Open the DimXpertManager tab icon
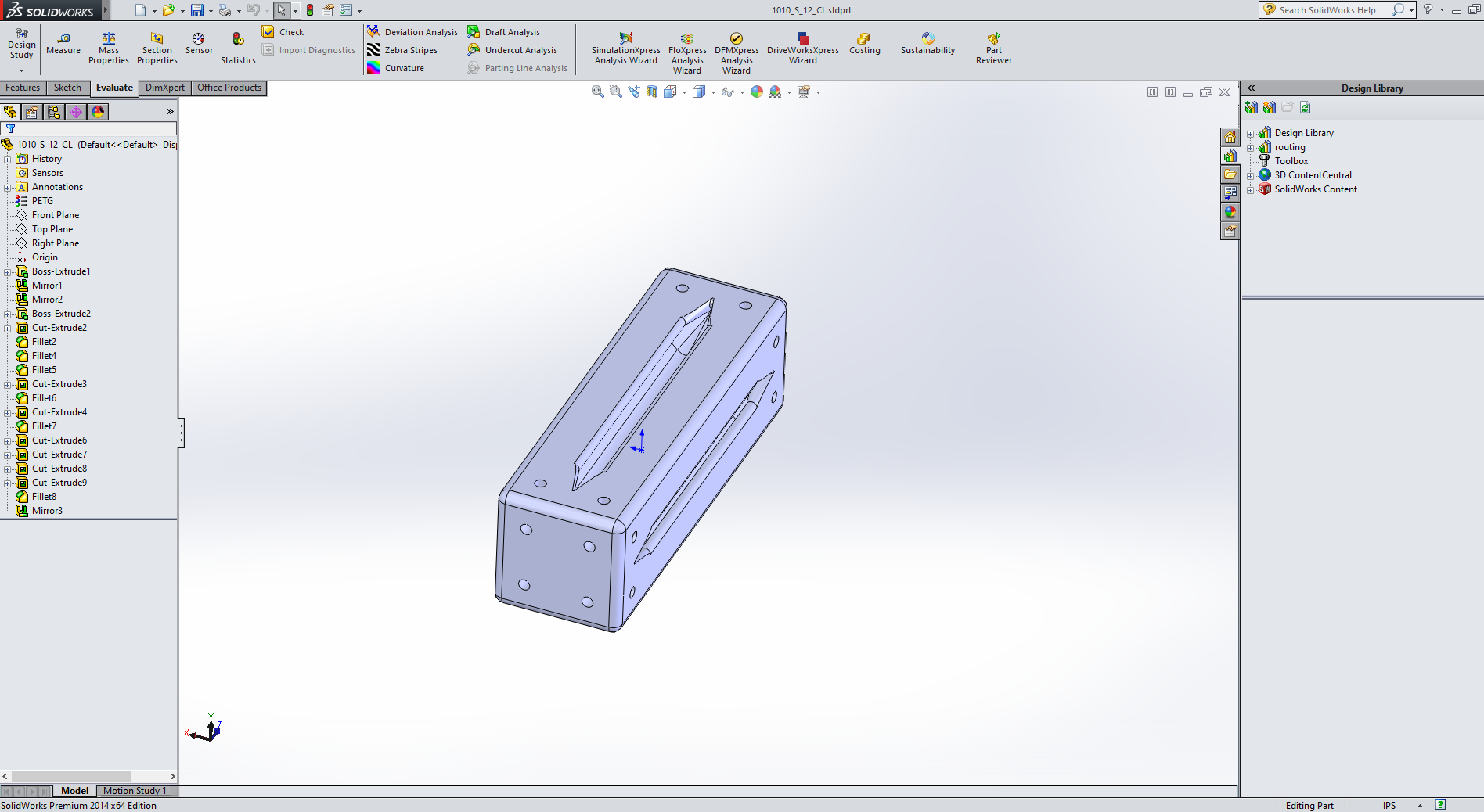The width and height of the screenshot is (1484, 812). [x=76, y=112]
